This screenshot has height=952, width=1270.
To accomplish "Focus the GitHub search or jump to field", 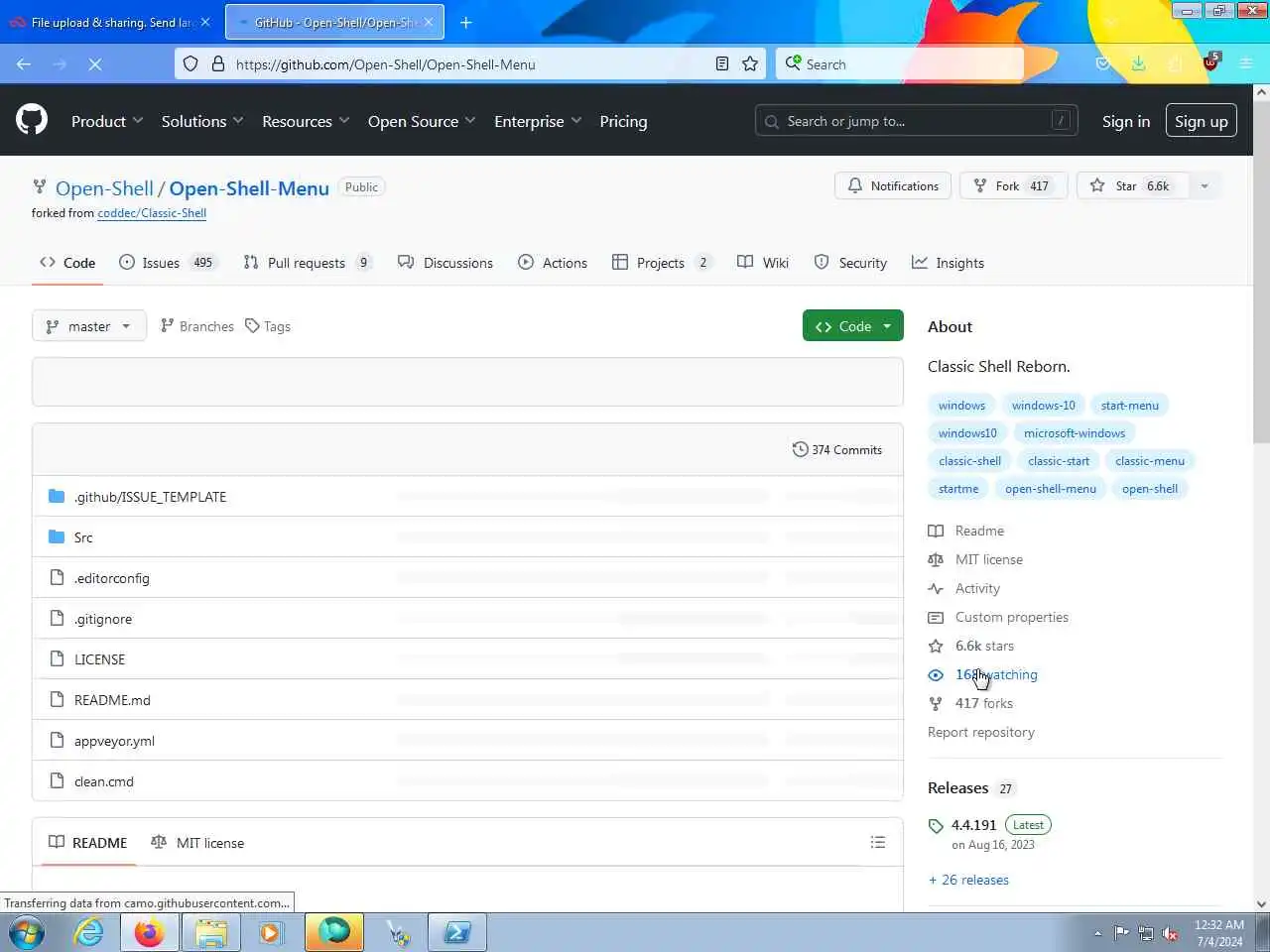I will pos(916,121).
